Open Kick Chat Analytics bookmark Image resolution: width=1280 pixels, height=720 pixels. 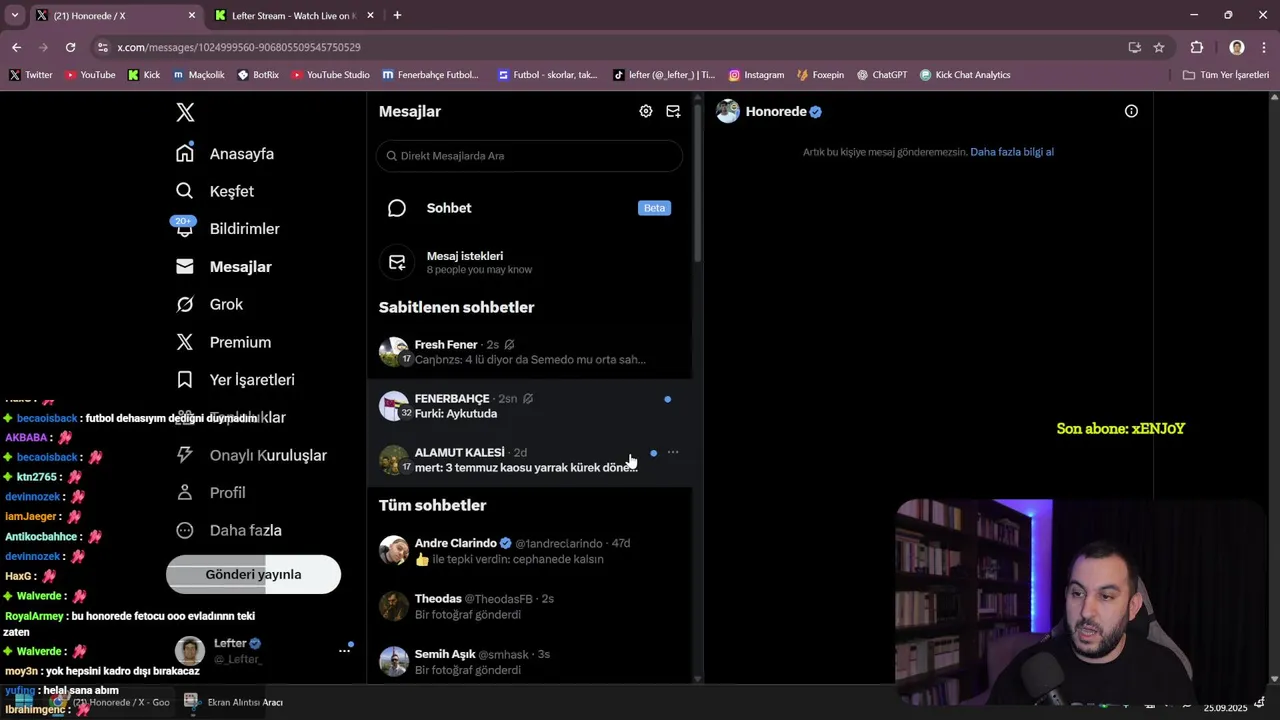(965, 75)
